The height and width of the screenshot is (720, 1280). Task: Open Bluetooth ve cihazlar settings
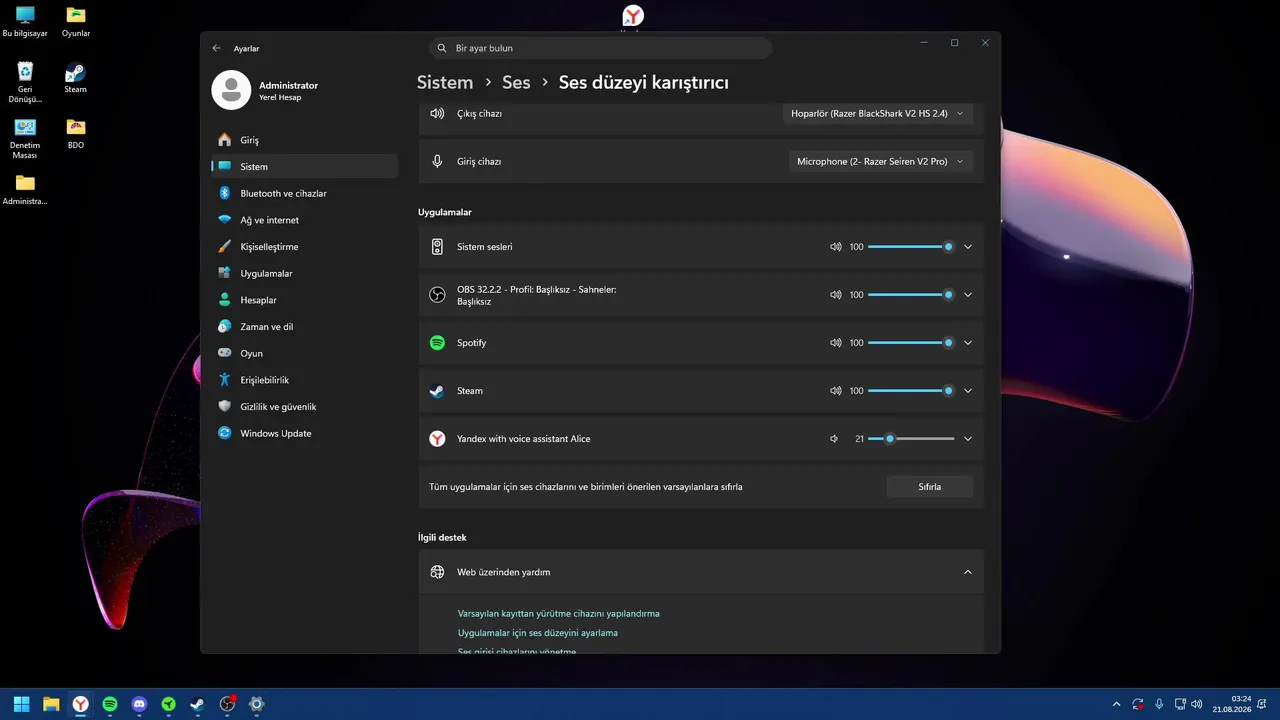[x=305, y=193]
